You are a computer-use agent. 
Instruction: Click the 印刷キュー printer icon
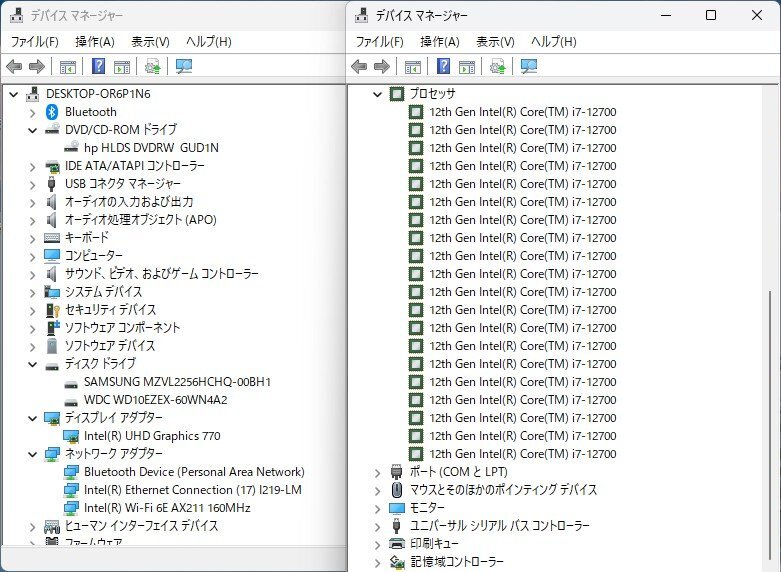point(396,544)
